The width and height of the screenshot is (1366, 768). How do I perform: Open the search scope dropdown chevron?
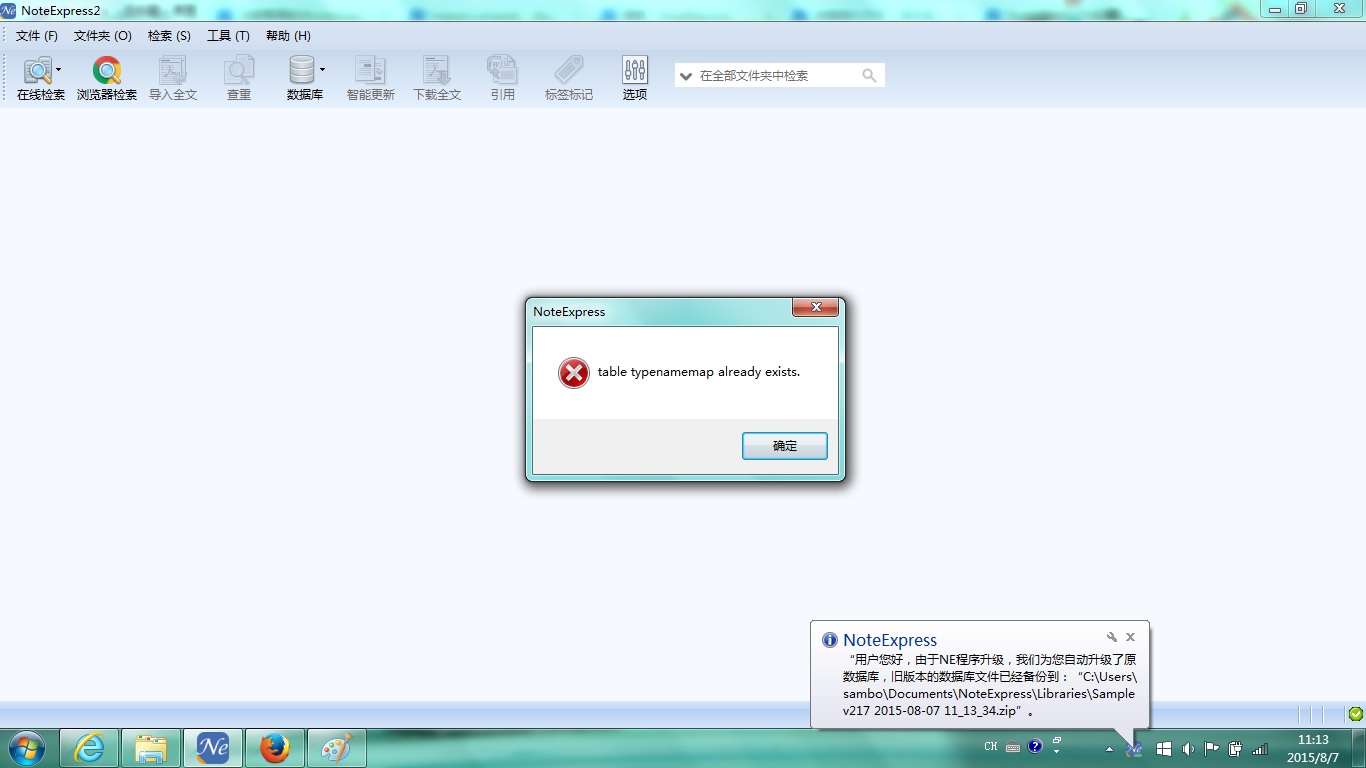click(x=686, y=76)
